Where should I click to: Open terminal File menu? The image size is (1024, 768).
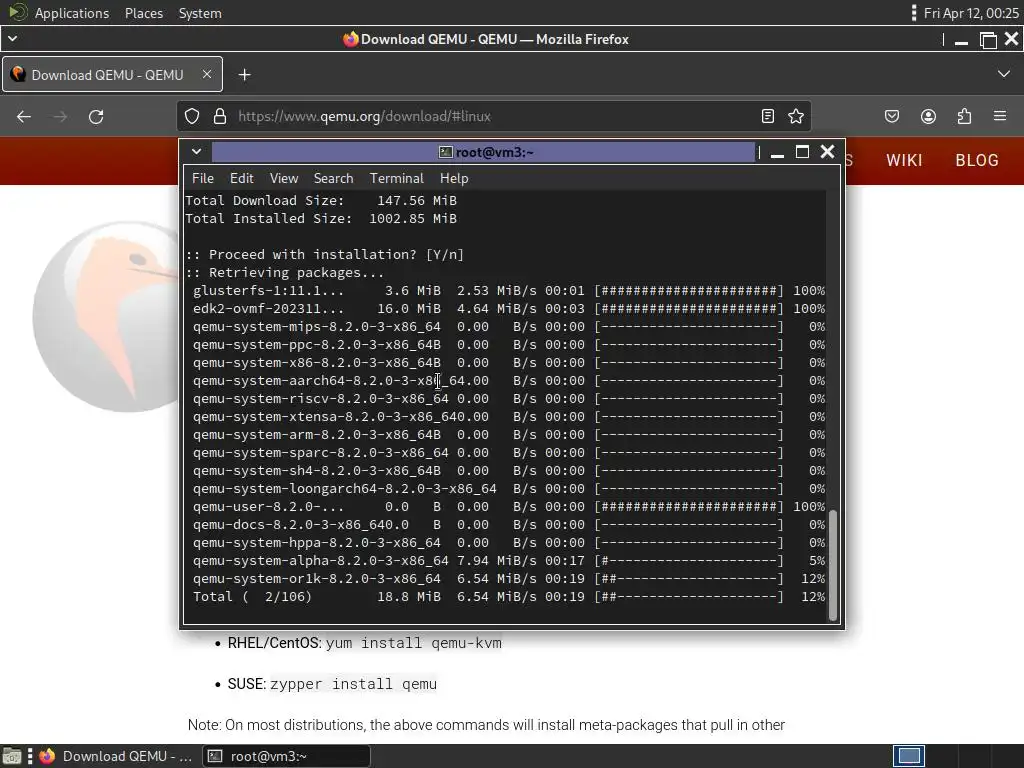202,178
